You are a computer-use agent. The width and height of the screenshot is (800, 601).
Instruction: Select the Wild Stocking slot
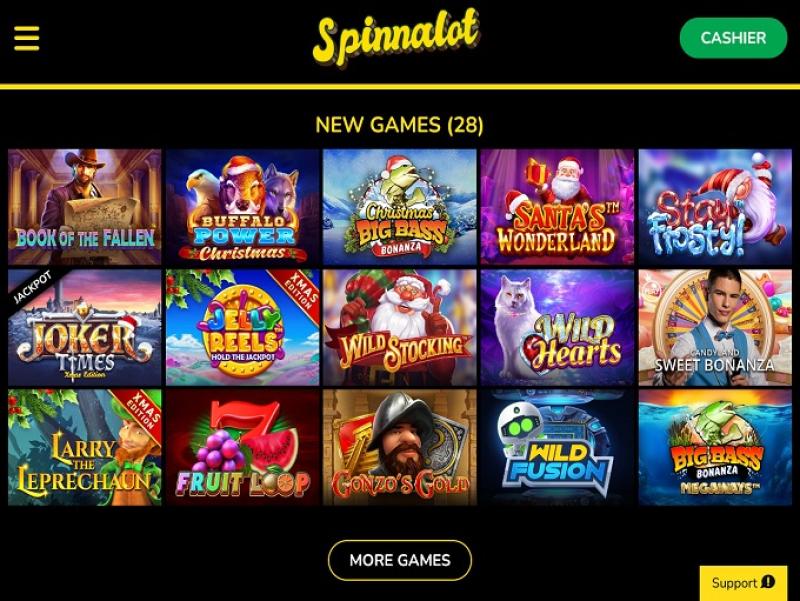(399, 327)
